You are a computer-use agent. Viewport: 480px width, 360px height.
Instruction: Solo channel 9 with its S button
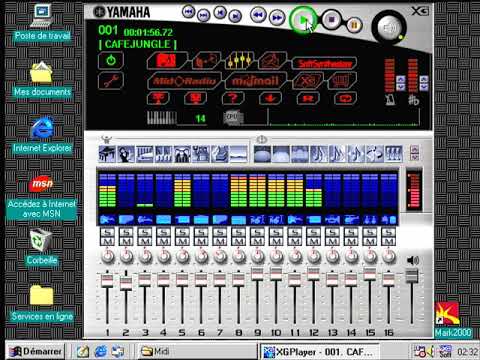pos(257,232)
